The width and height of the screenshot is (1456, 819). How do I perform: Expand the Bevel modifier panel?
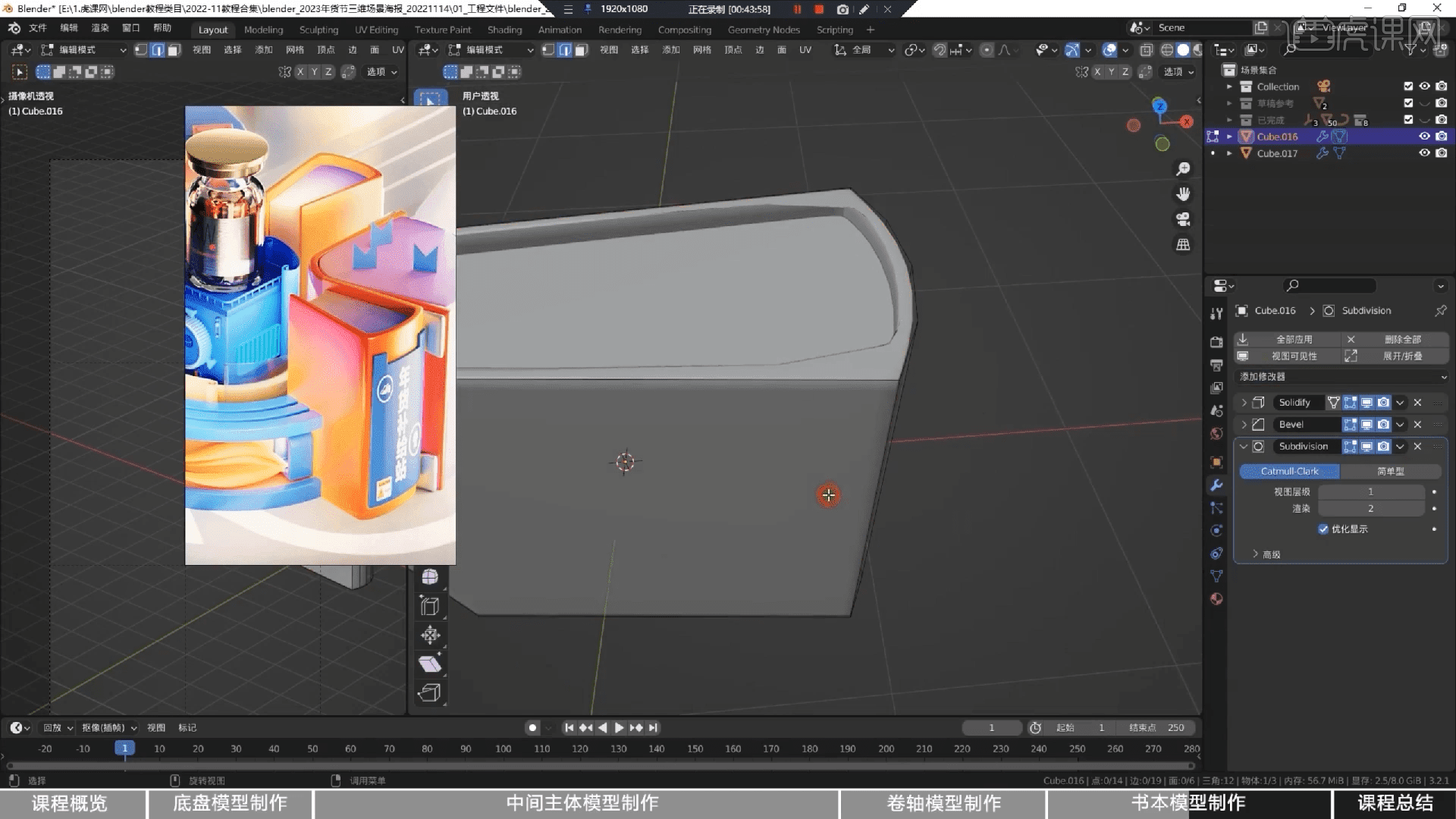point(1244,425)
